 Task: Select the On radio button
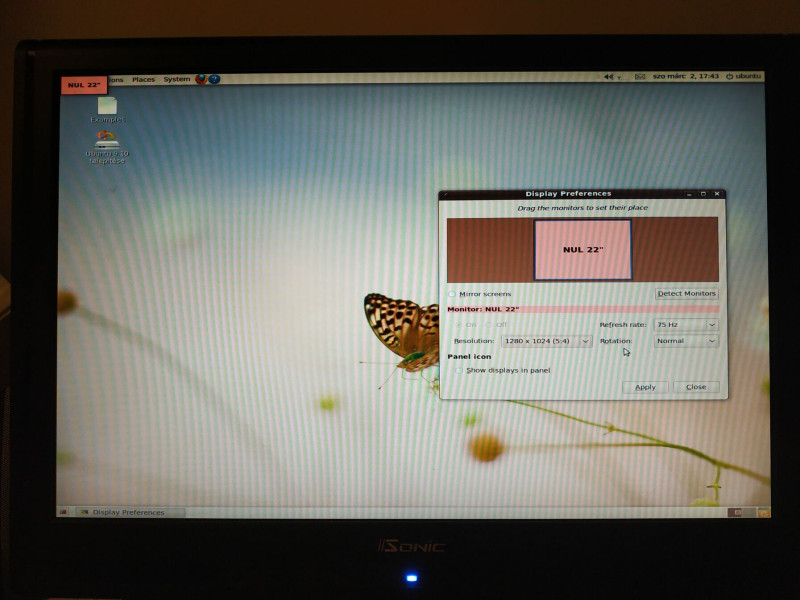coord(459,324)
